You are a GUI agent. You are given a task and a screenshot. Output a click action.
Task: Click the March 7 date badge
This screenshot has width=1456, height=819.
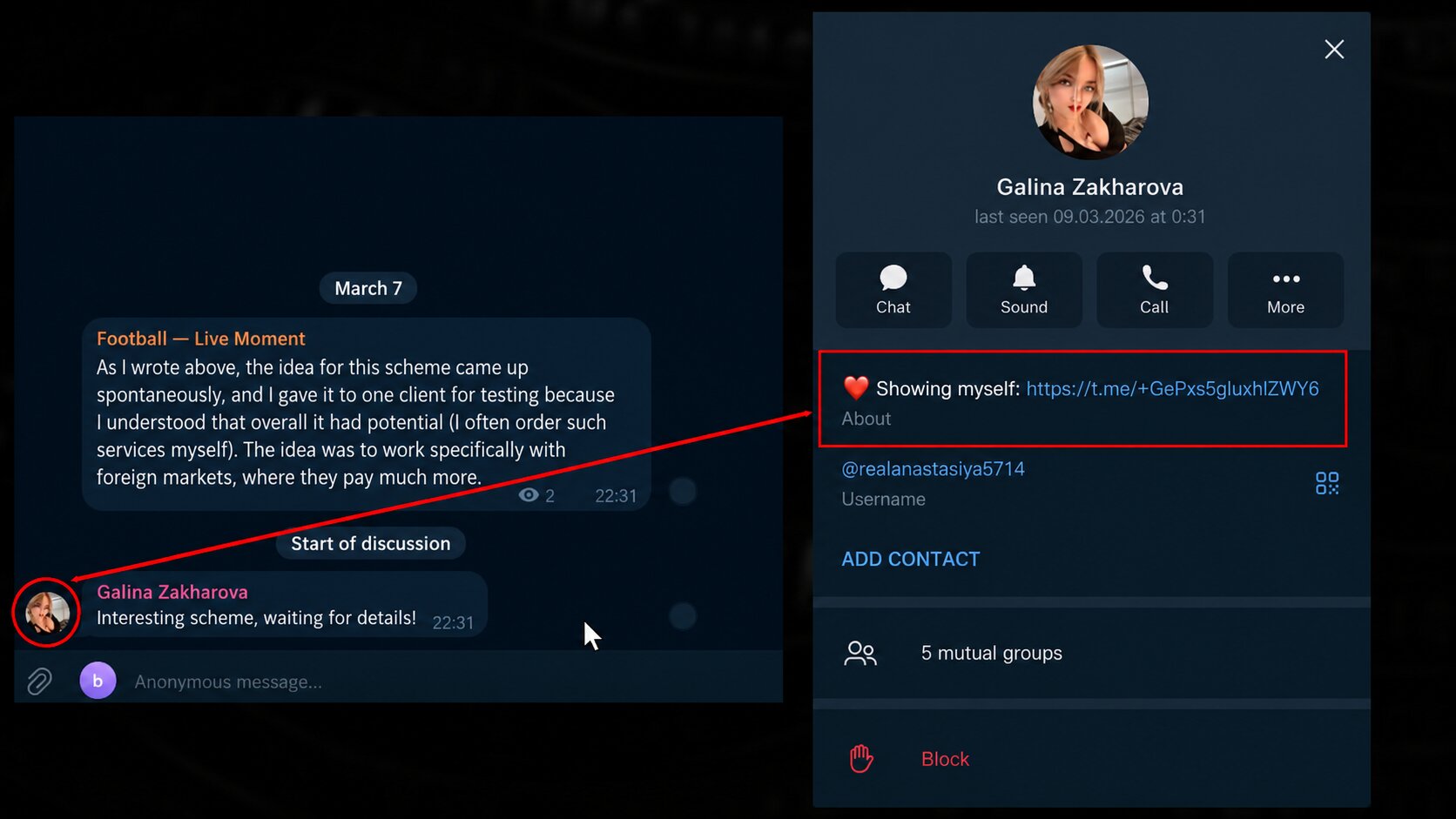tap(368, 288)
